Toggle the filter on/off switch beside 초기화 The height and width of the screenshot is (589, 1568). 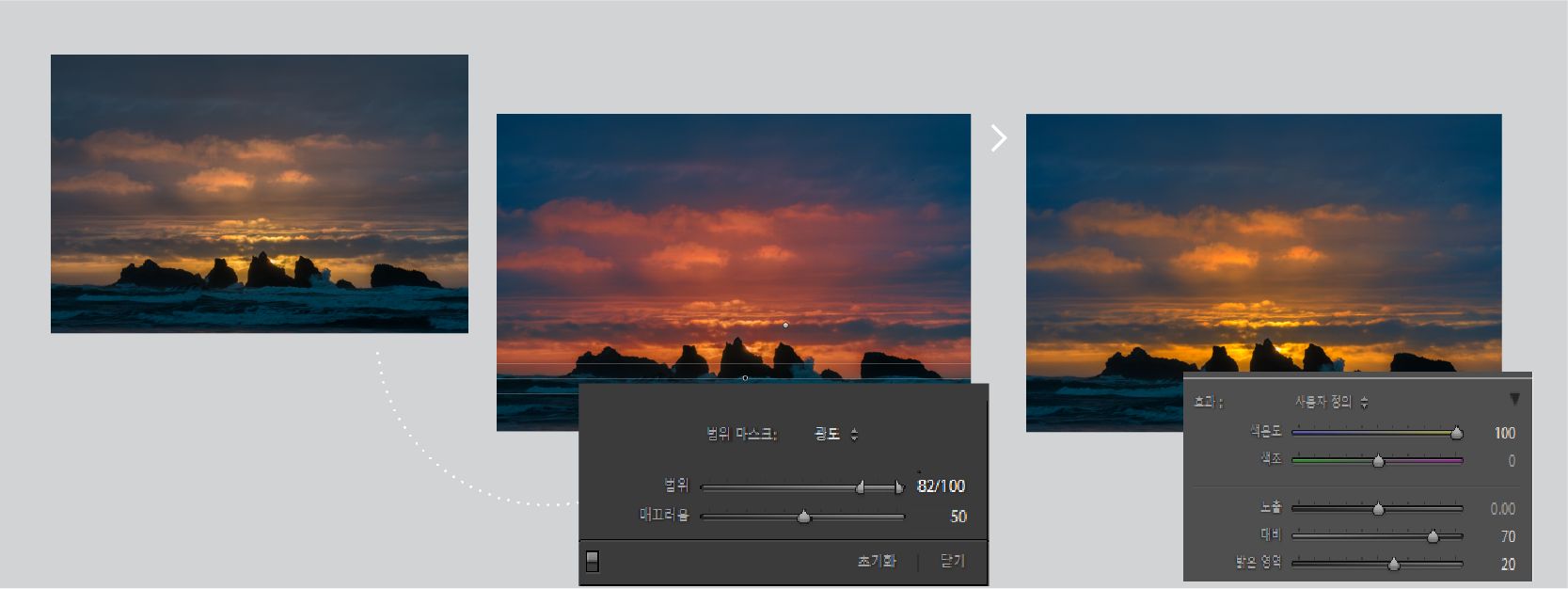point(592,562)
